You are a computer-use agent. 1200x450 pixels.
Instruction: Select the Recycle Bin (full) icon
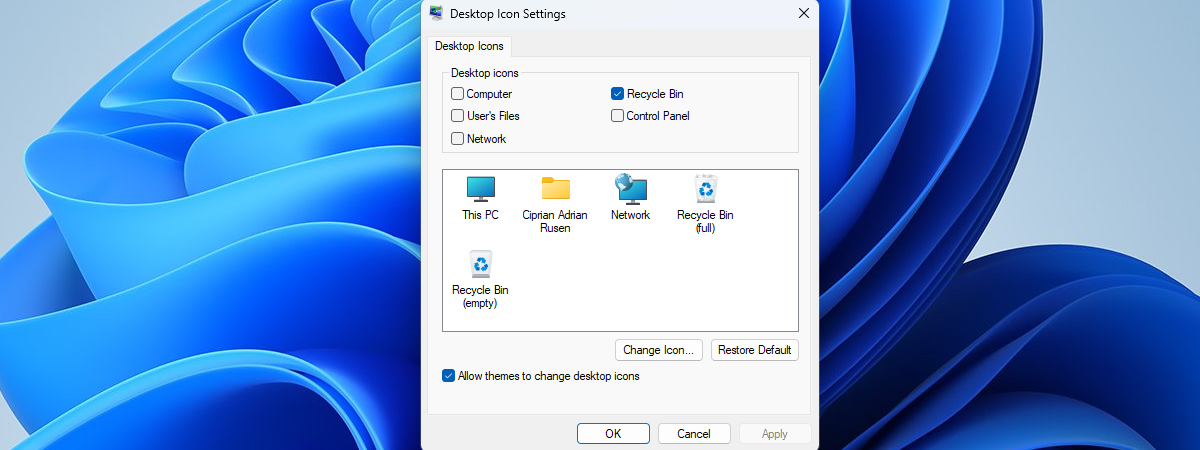coord(705,204)
